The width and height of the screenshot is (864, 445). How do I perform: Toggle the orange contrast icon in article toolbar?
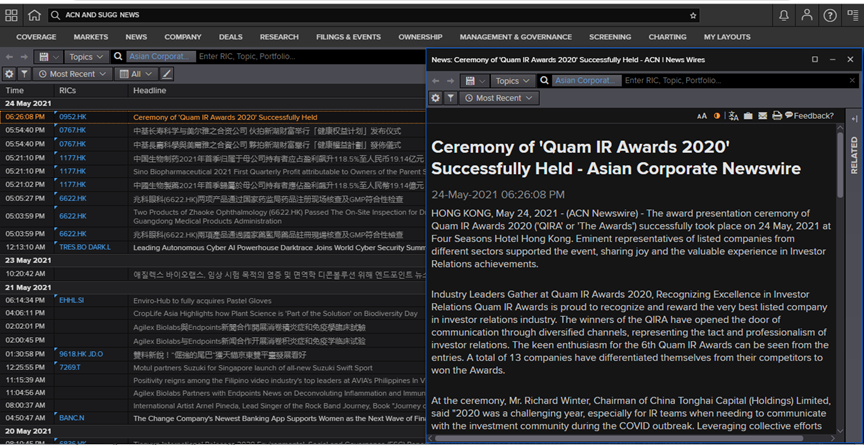[x=717, y=116]
